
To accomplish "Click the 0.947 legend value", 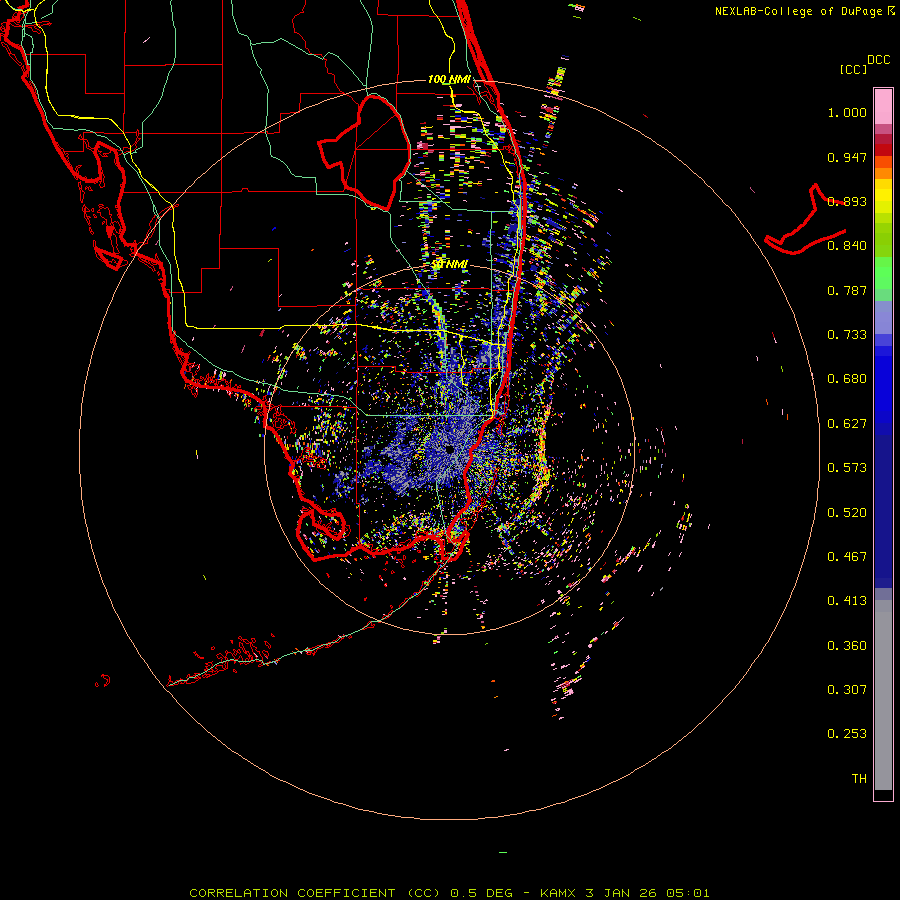I will [x=847, y=157].
